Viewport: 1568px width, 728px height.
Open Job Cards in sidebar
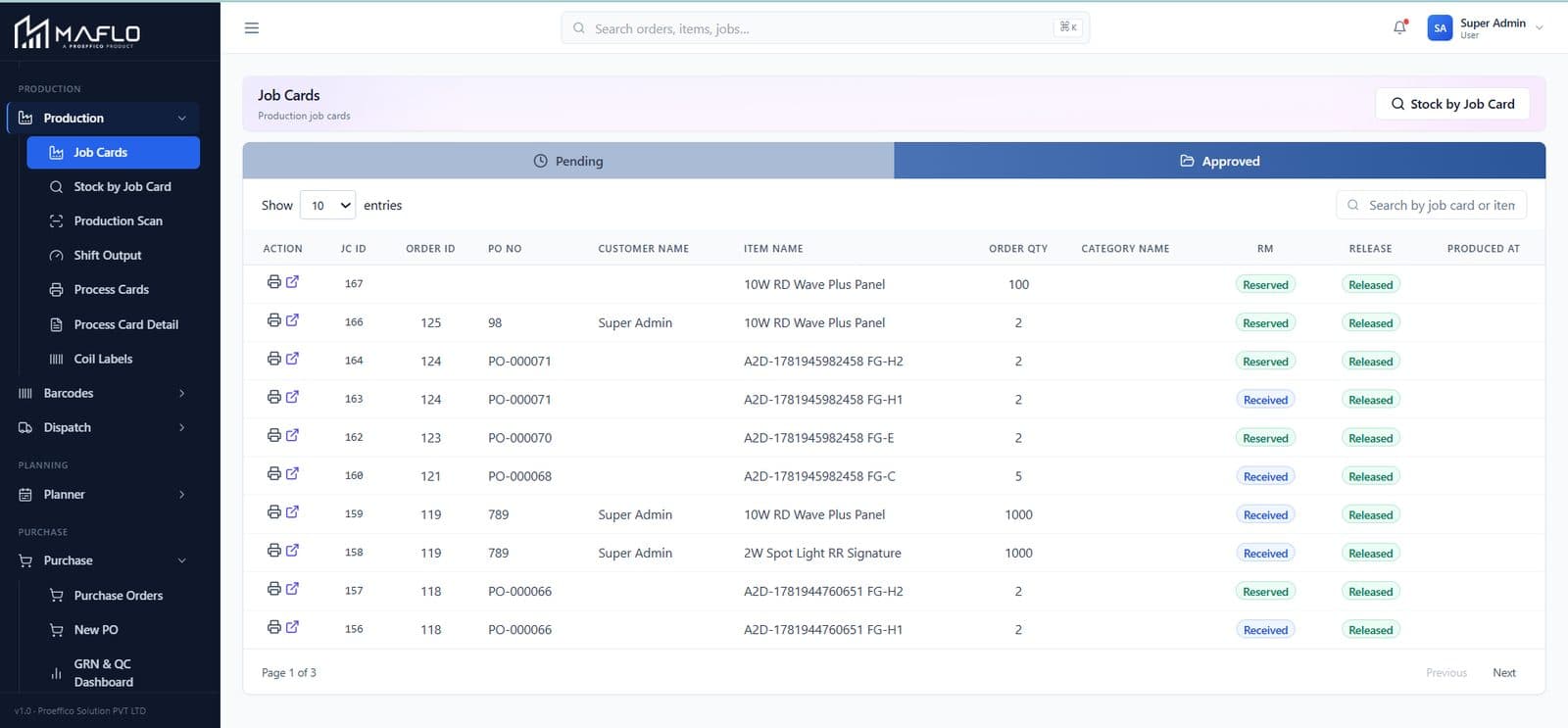point(113,153)
